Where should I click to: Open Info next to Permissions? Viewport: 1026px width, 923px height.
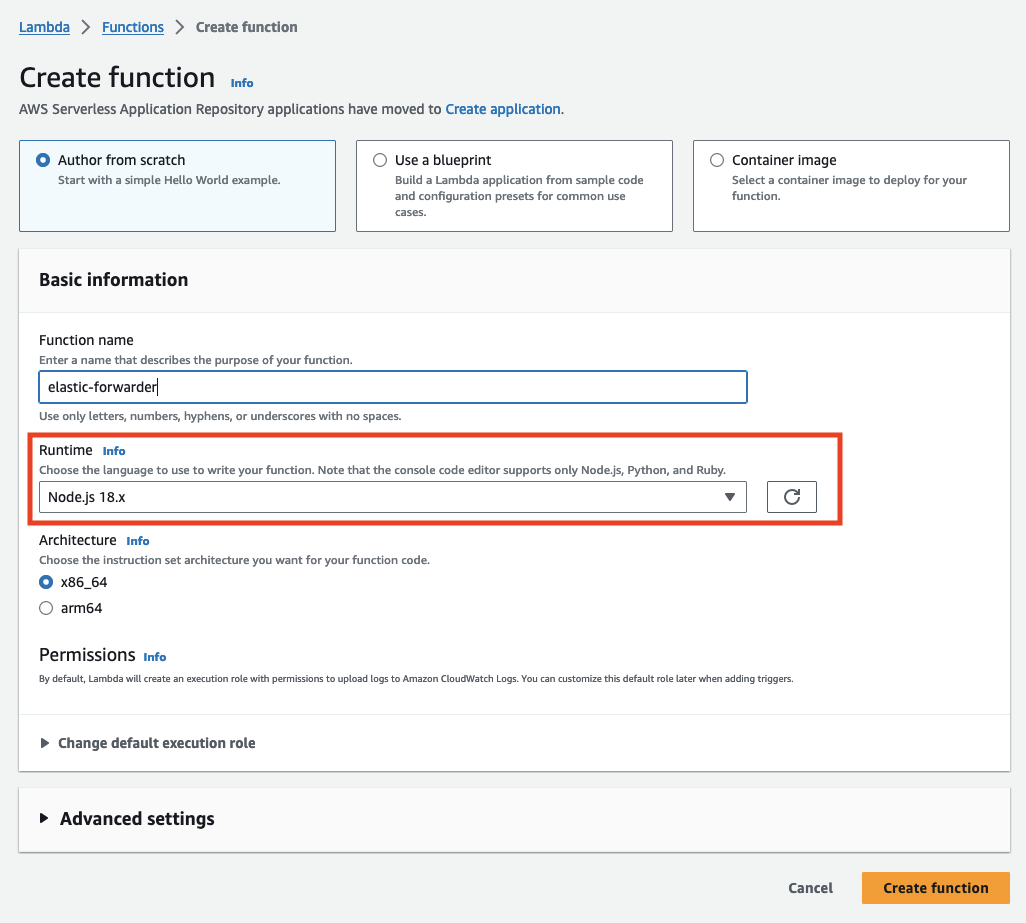(x=154, y=657)
